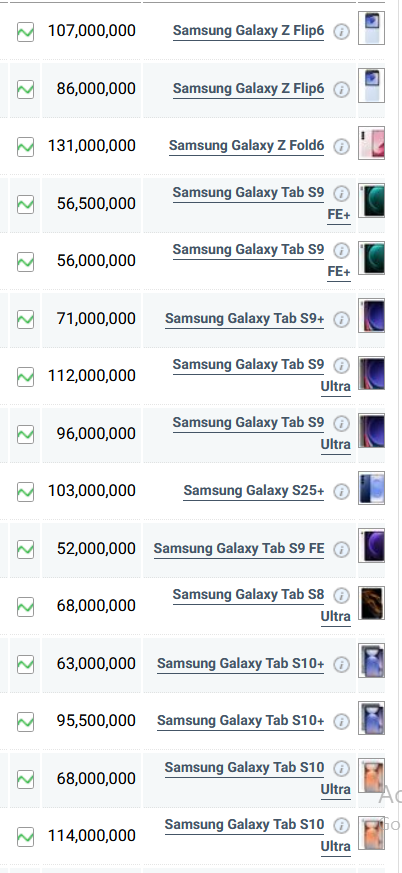
Task: Open chart icon beside 114,000,000 price
Action: coord(25,836)
